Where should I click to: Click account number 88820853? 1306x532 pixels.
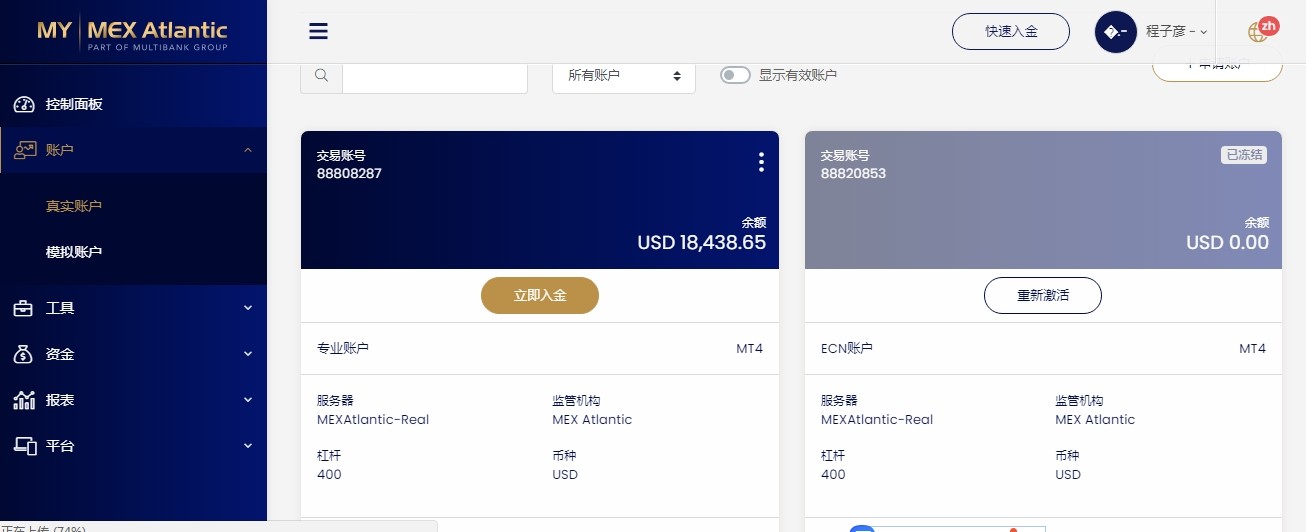click(853, 174)
